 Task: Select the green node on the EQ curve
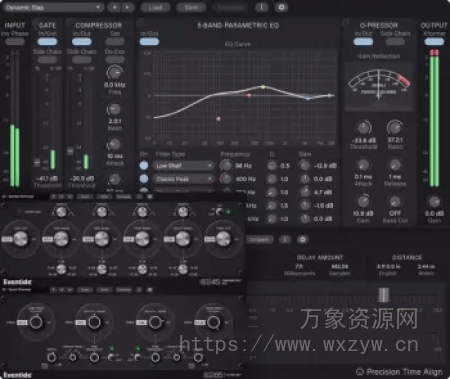tap(263, 87)
